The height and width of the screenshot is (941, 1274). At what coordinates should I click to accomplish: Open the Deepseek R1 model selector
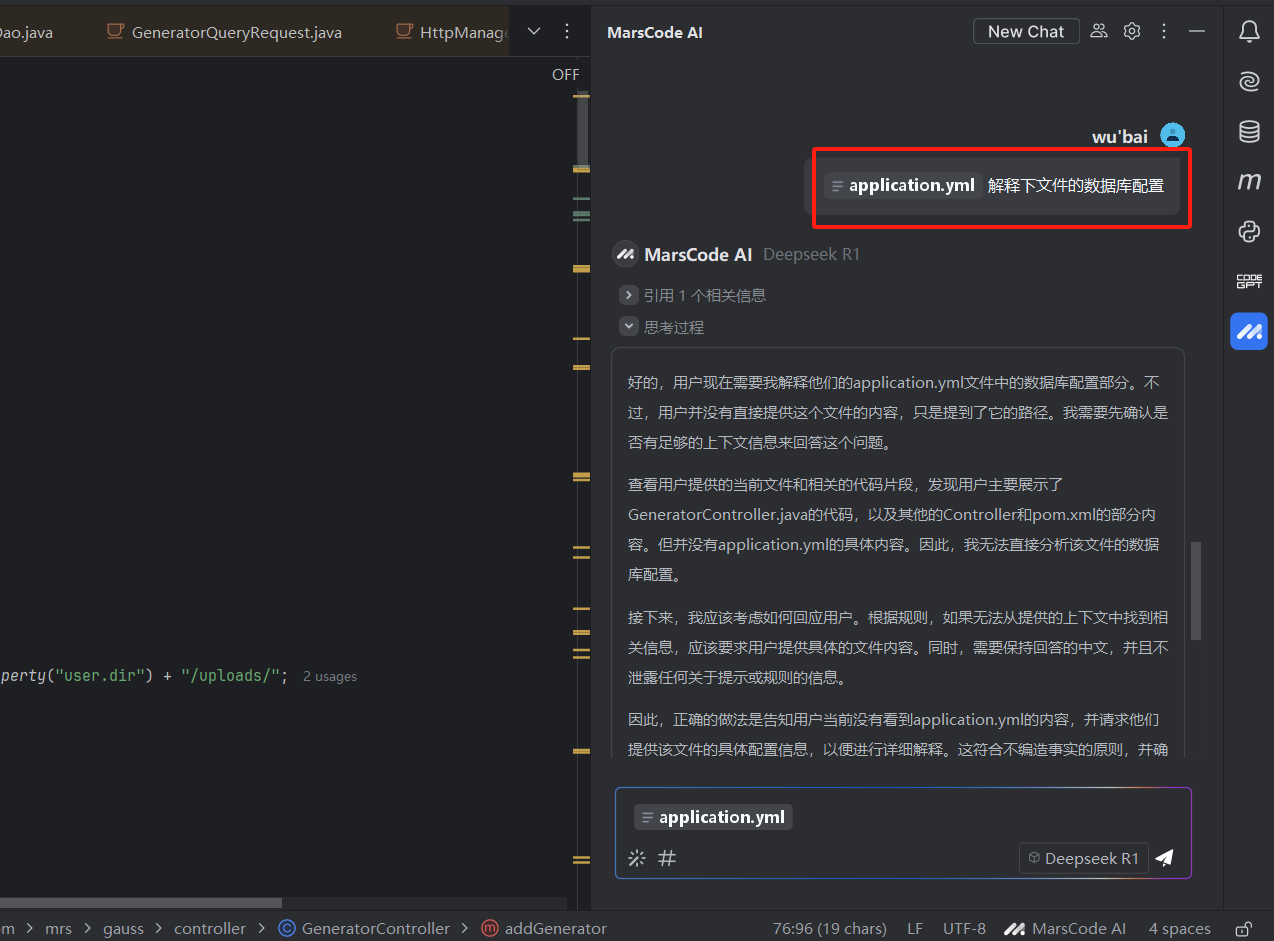(1083, 858)
